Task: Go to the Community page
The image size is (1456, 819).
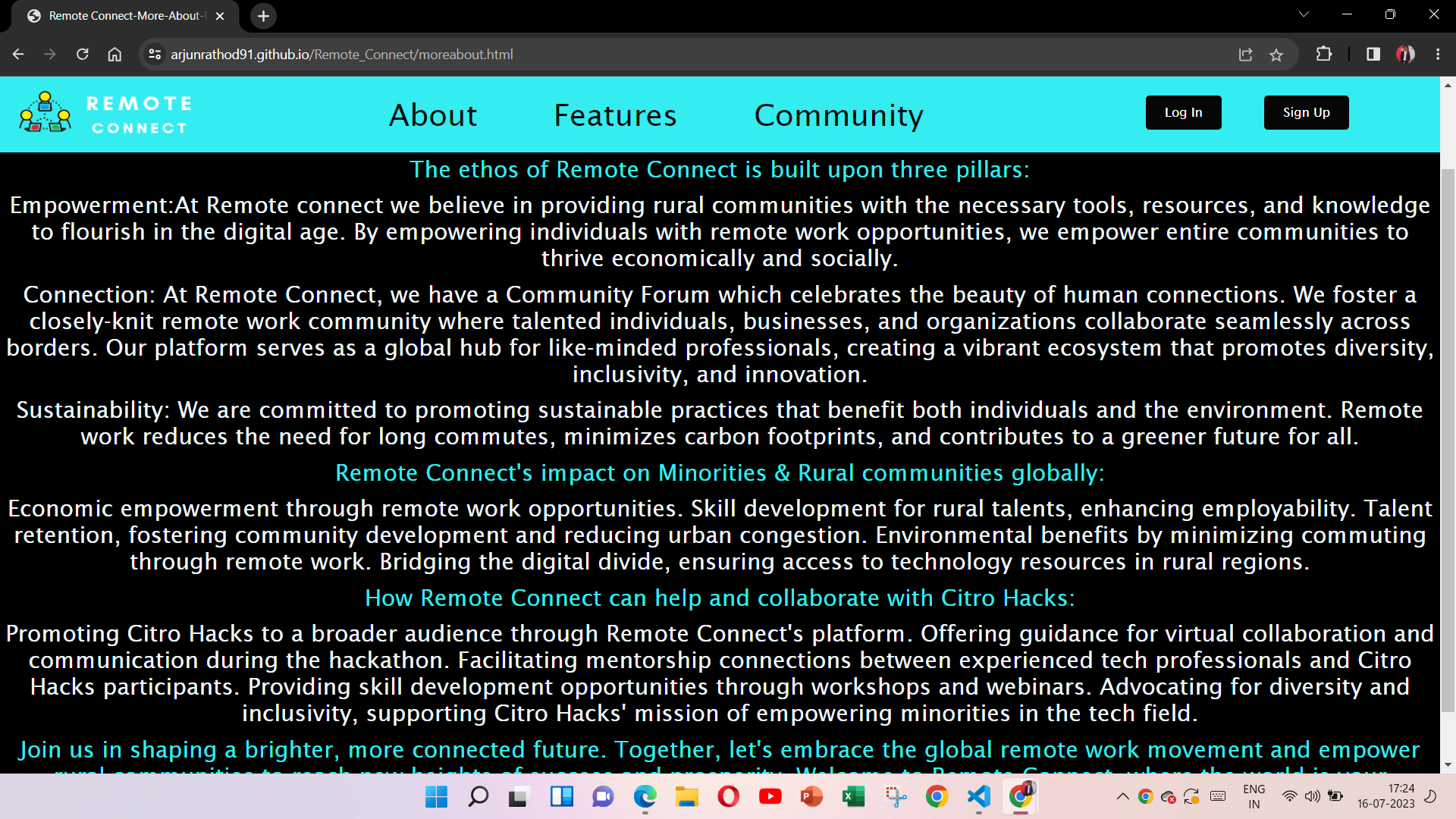Action: 839,115
